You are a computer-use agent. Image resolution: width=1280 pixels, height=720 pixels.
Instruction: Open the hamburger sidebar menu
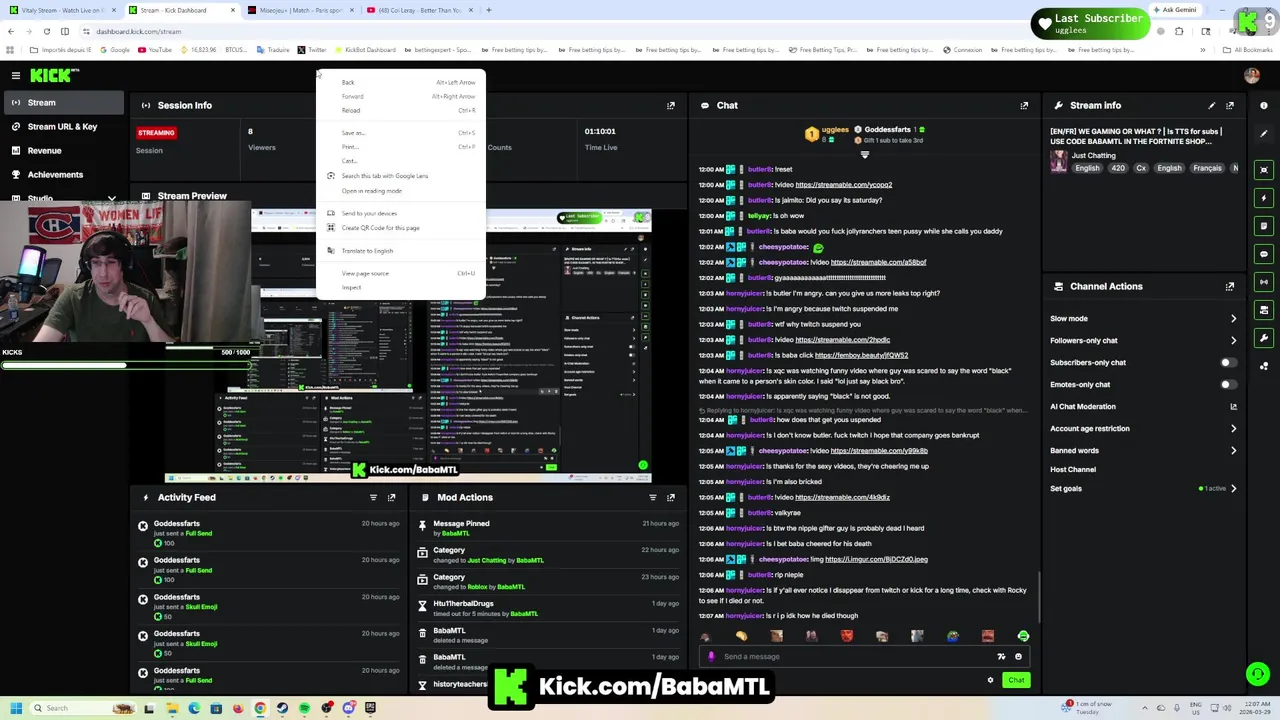point(15,75)
